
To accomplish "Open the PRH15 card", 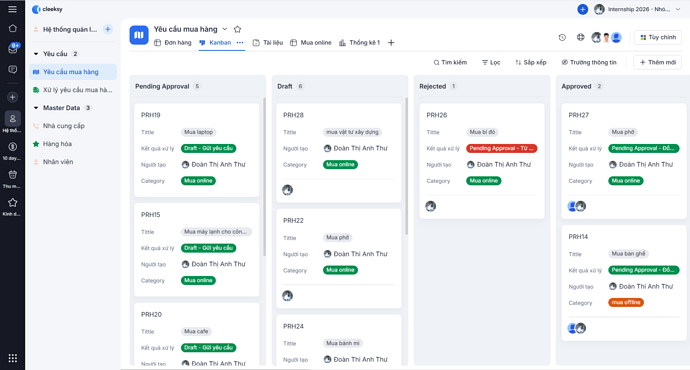I will click(197, 249).
